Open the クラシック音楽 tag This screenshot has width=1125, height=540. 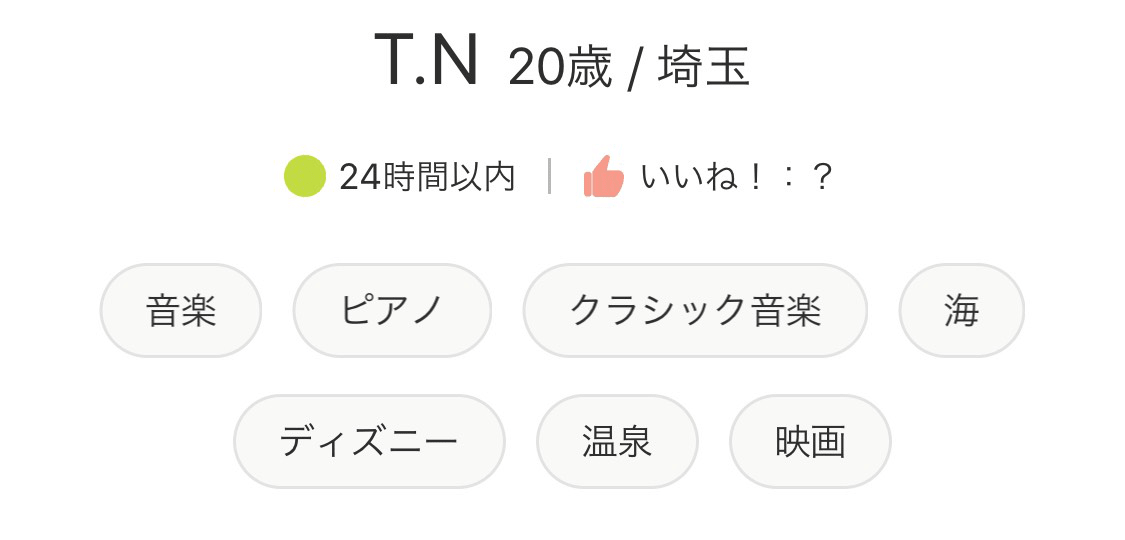pyautogui.click(x=695, y=310)
